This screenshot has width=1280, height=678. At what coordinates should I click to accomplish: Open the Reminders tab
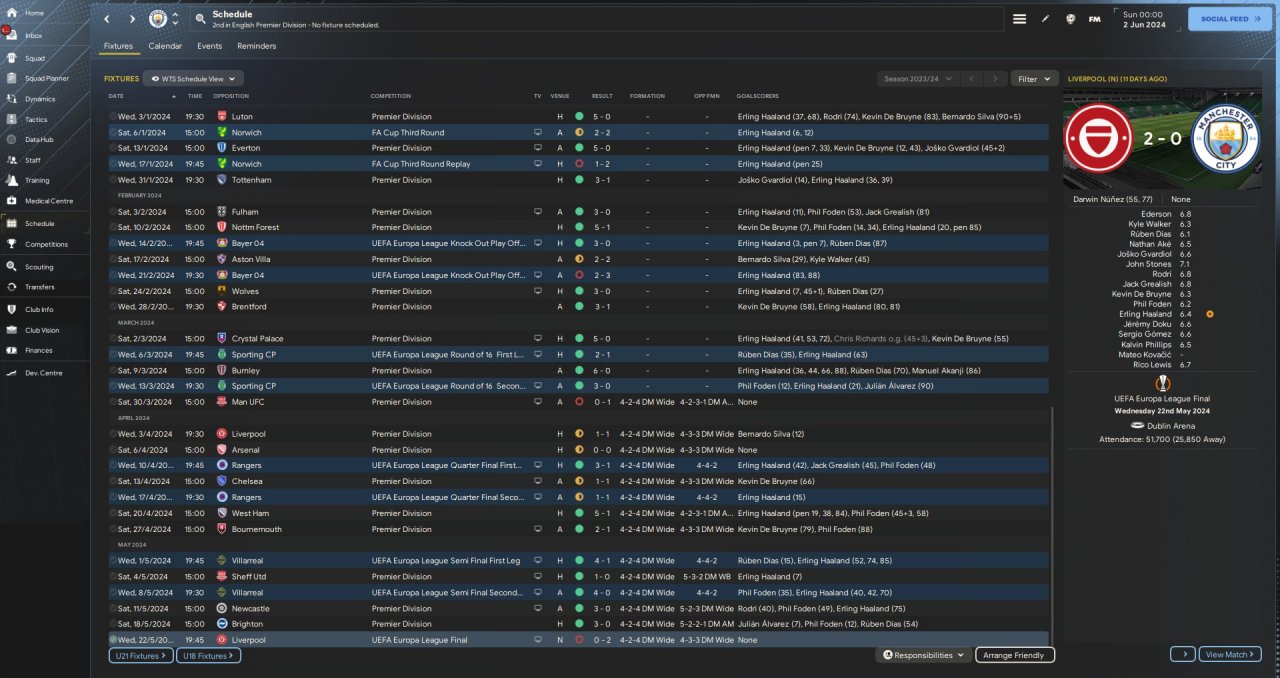257,46
